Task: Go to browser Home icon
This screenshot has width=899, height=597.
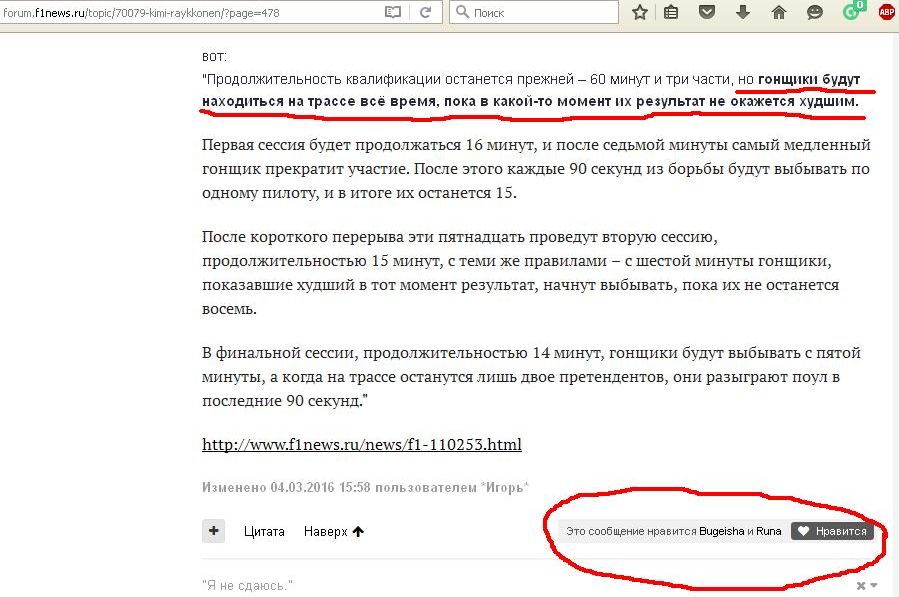Action: pyautogui.click(x=779, y=12)
